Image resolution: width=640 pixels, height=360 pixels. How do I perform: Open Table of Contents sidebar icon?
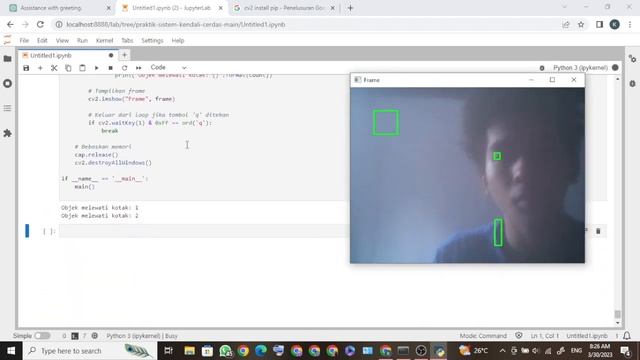(7, 108)
